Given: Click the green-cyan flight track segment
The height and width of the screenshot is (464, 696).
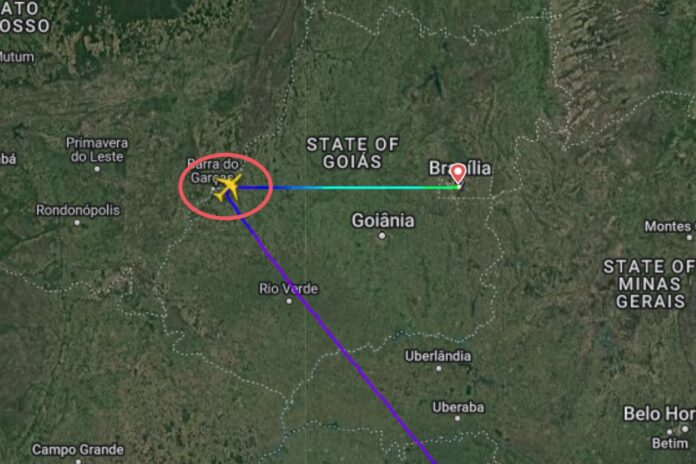Looking at the screenshot, I should (x=368, y=188).
